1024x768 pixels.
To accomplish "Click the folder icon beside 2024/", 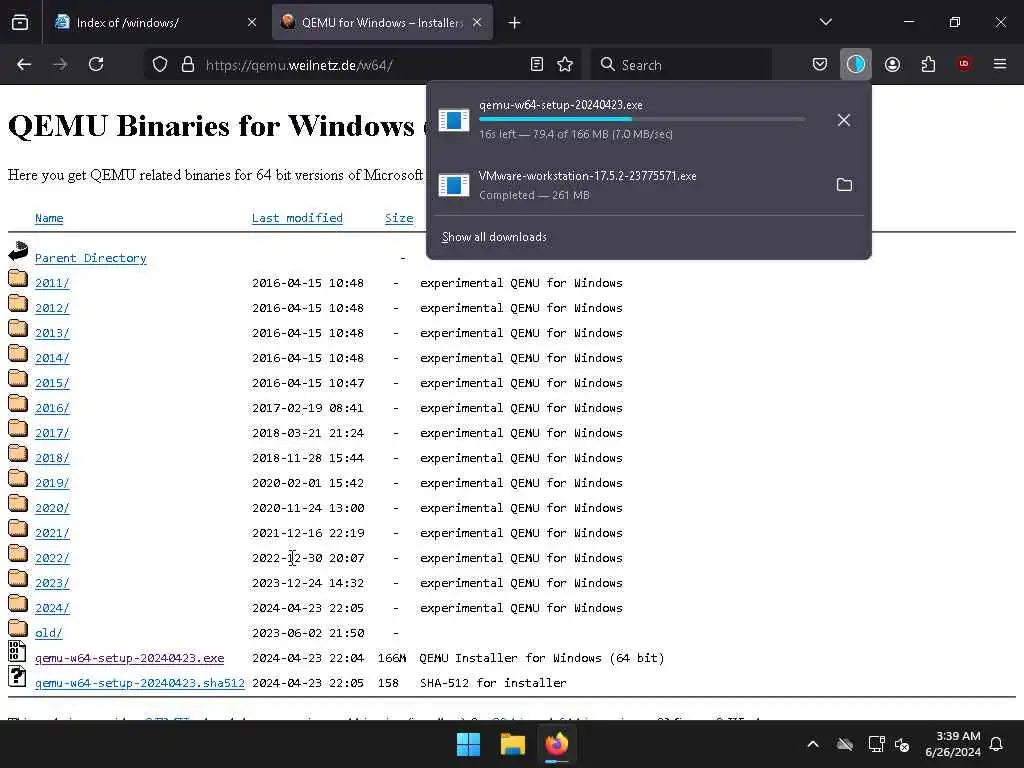I will [18, 603].
